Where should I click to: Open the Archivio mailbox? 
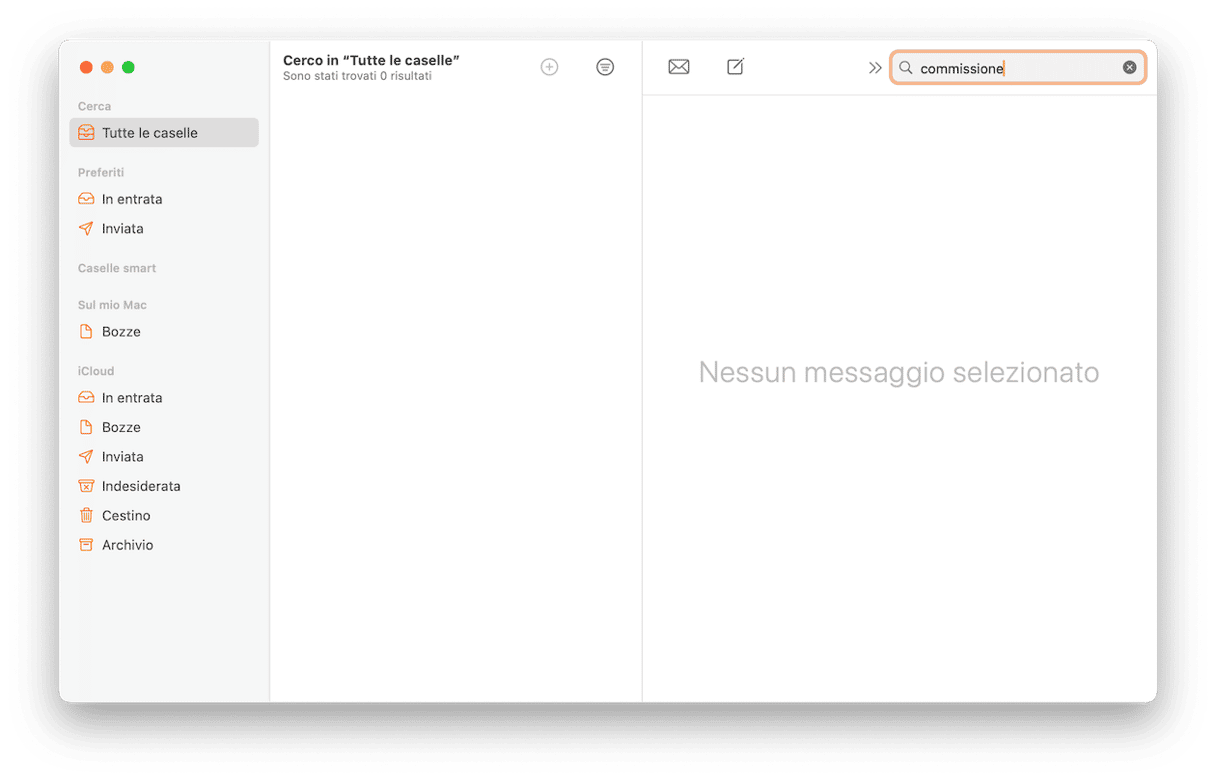[164, 545]
